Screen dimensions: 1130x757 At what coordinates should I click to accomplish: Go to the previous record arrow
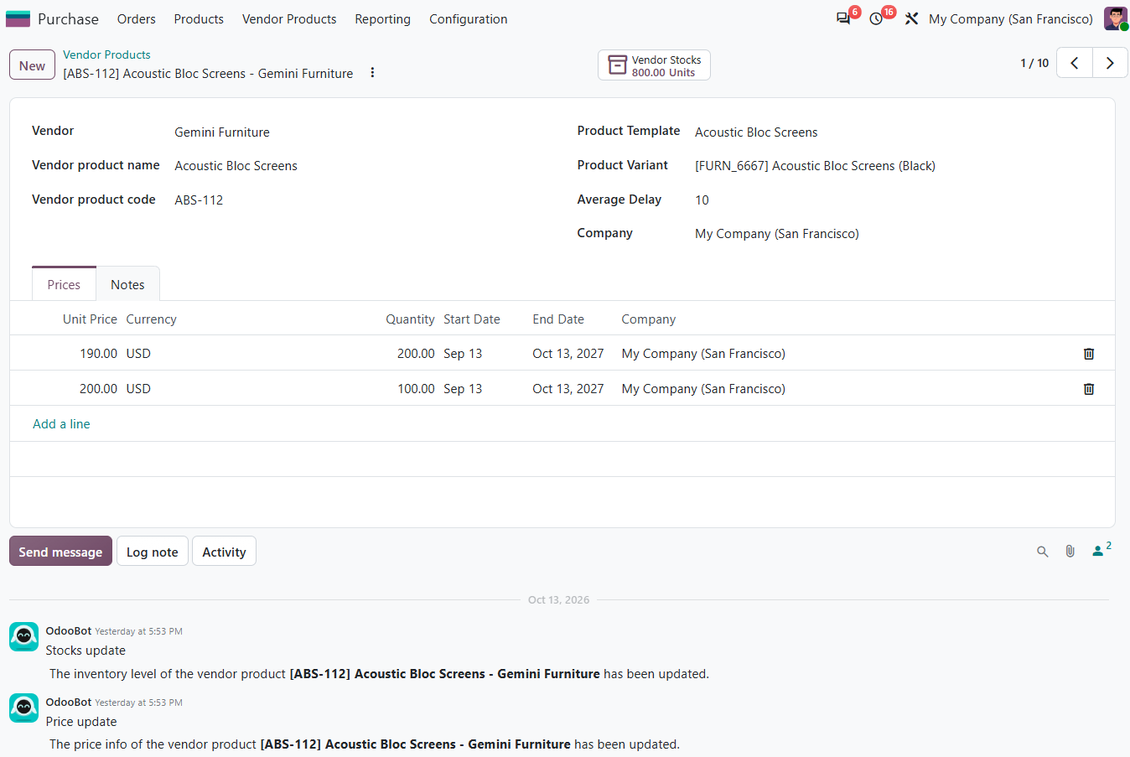1075,63
